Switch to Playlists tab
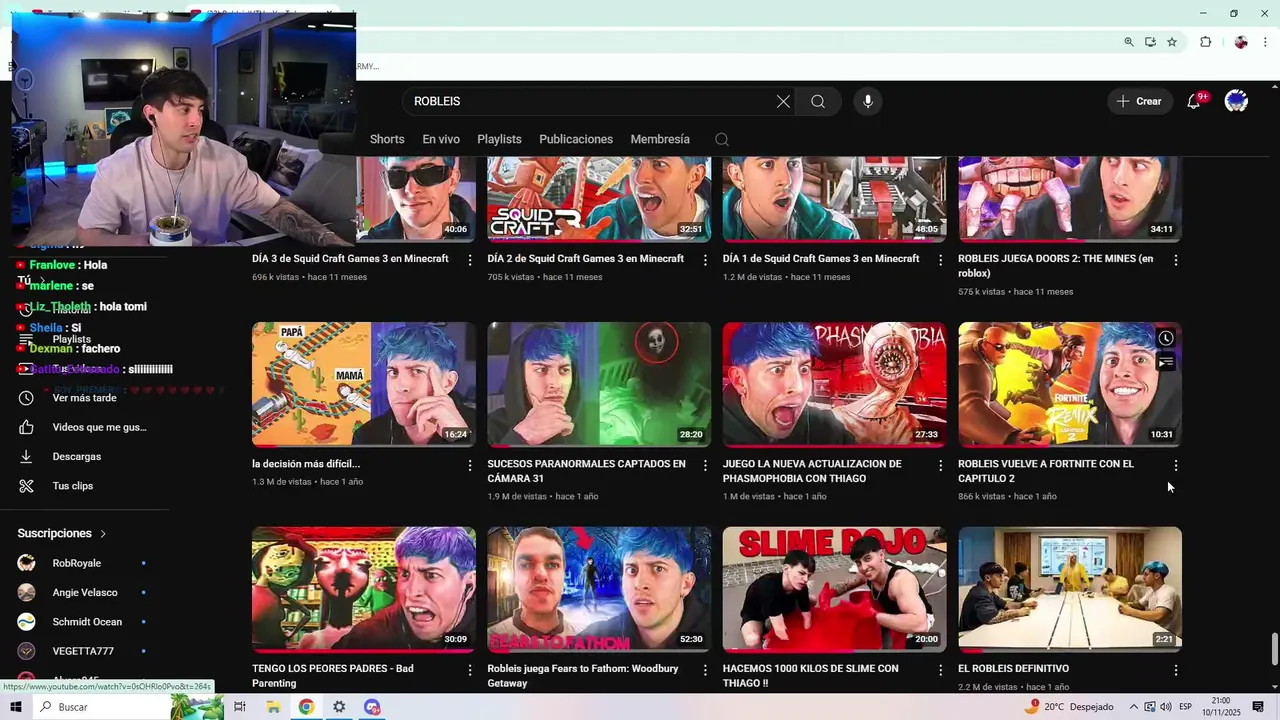The image size is (1280, 720). point(499,139)
